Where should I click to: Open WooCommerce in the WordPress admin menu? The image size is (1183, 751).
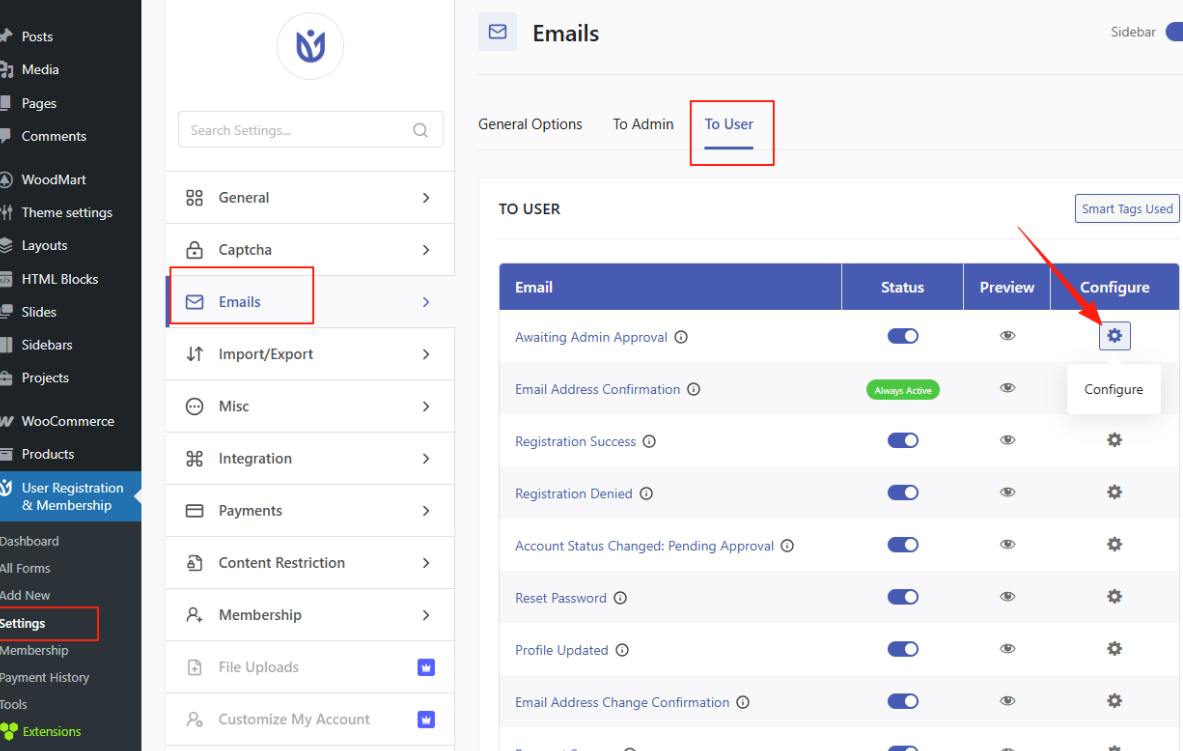pos(67,421)
